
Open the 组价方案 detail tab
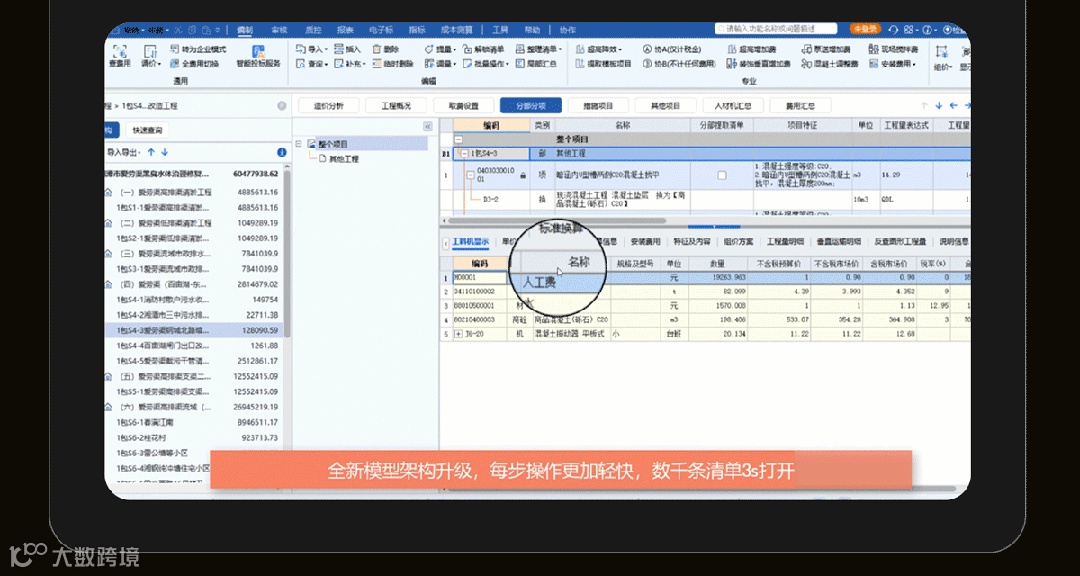(738, 242)
